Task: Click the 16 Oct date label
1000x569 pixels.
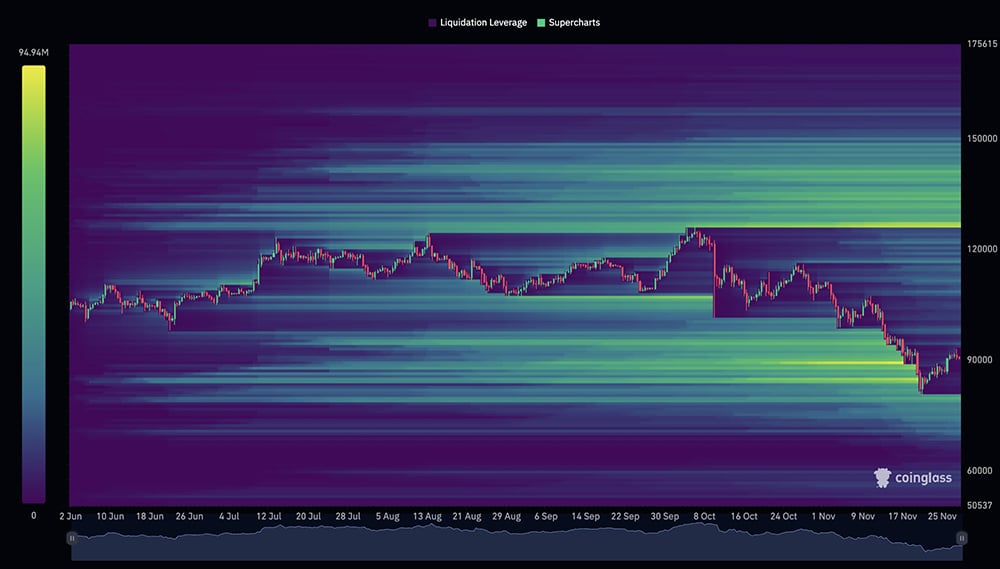Action: tap(744, 517)
